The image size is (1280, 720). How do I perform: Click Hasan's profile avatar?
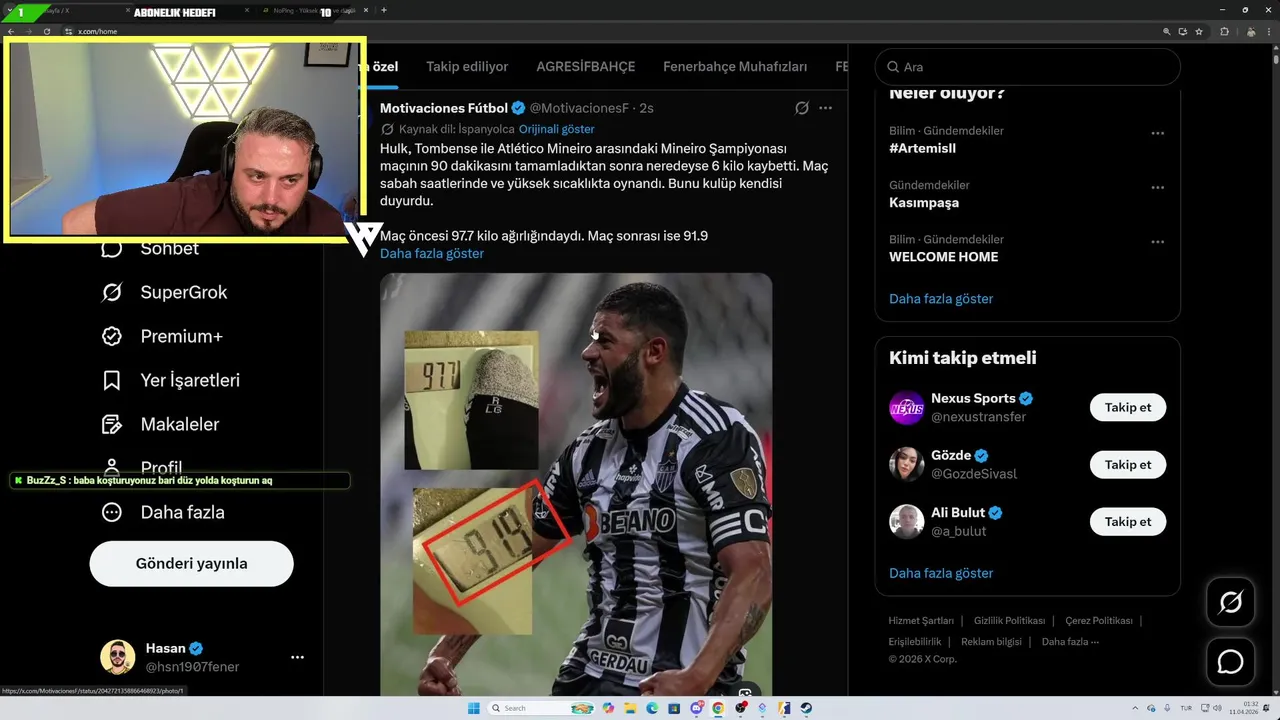(x=117, y=657)
